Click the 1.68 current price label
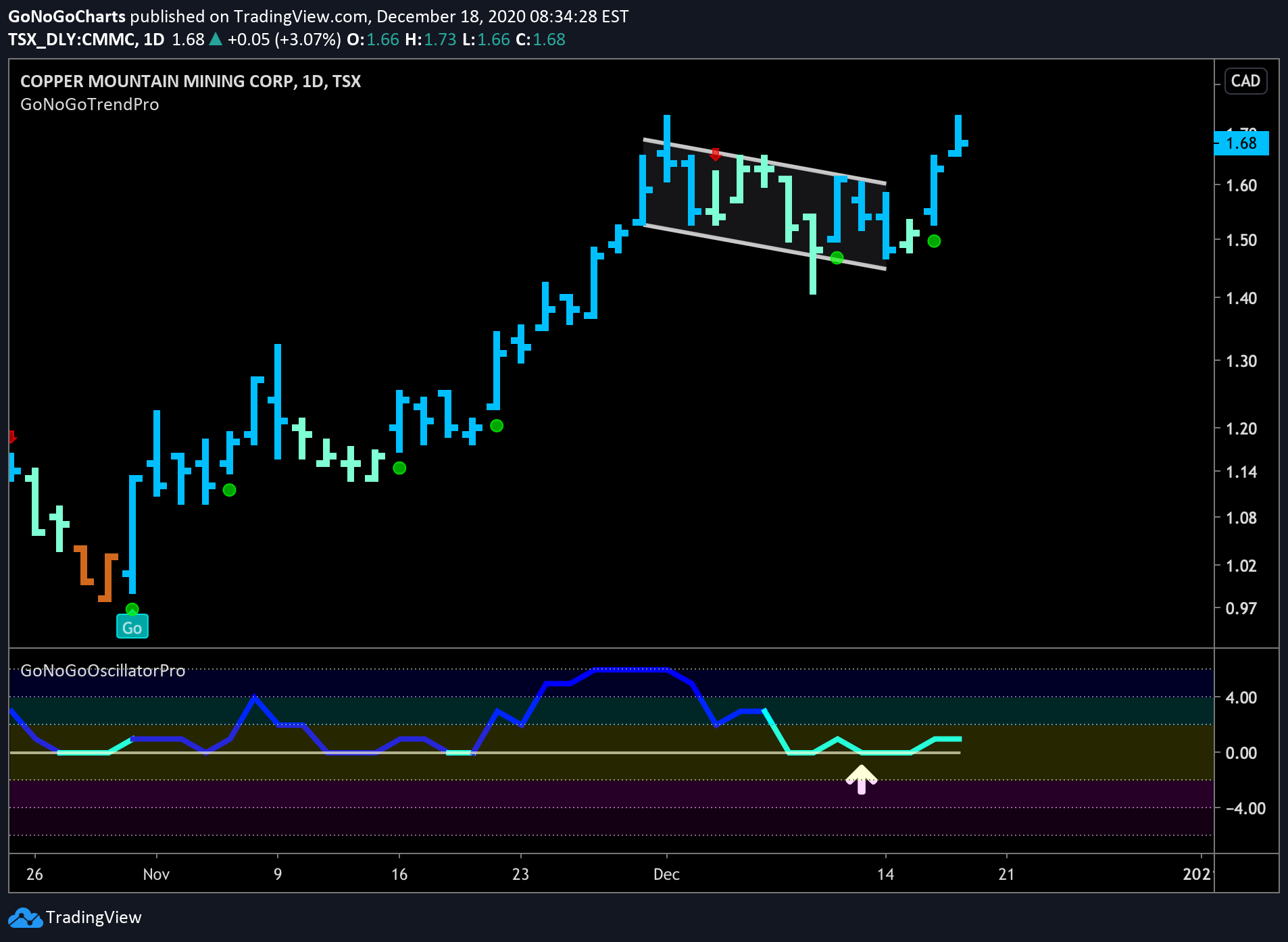This screenshot has width=1288, height=942. pyautogui.click(x=1241, y=143)
